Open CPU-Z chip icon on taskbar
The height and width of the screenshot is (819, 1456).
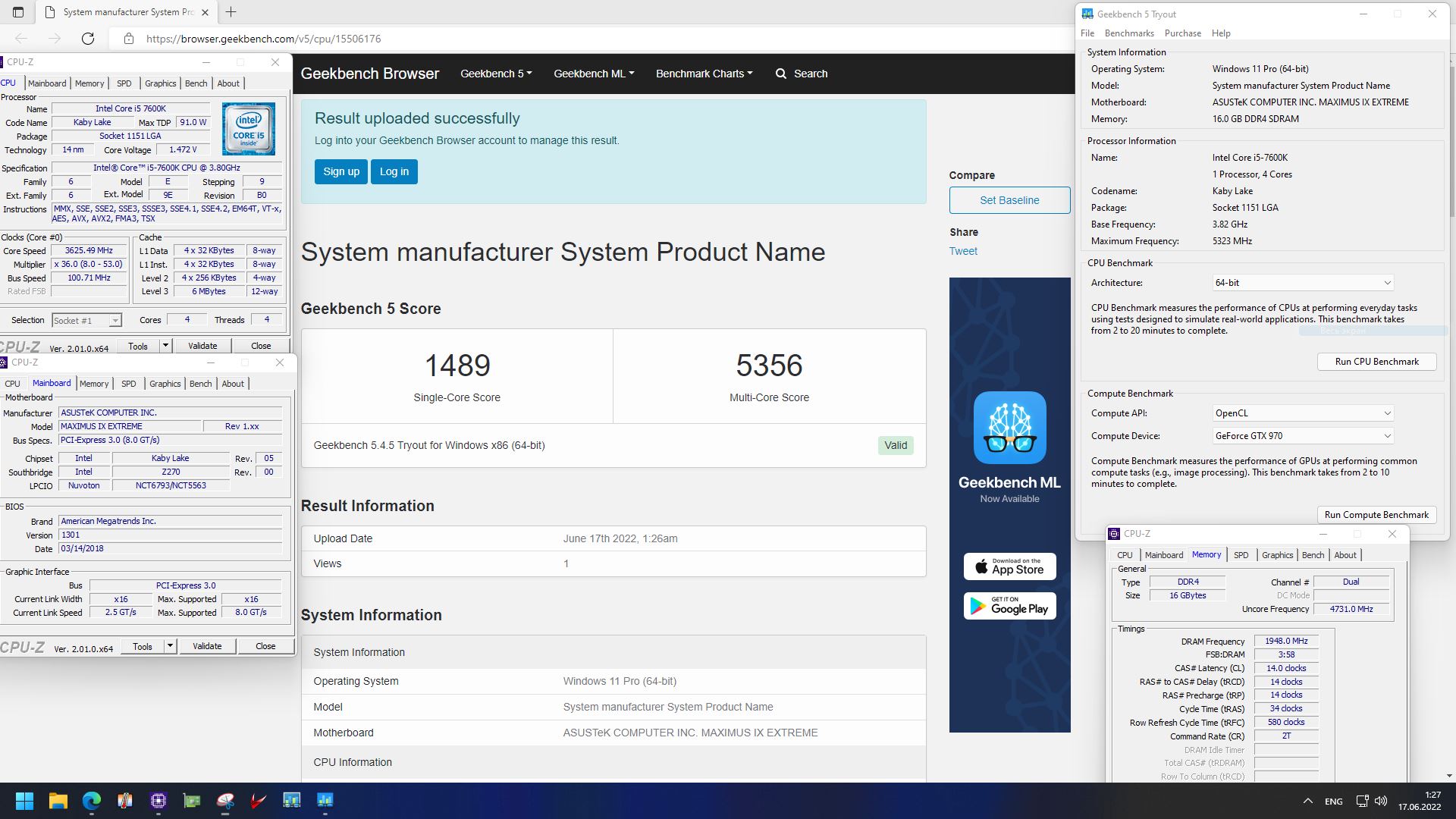pos(158,800)
